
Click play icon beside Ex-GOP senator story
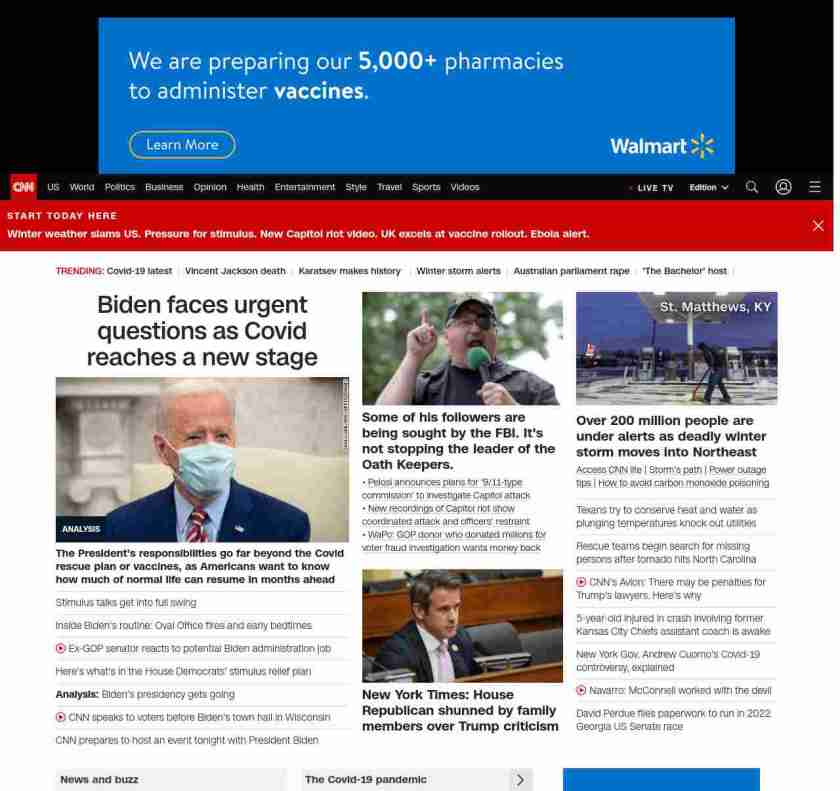[61, 648]
